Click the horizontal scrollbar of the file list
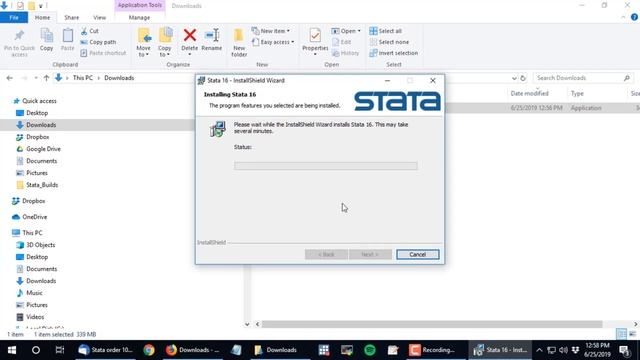This screenshot has height=360, width=640. 432,324
